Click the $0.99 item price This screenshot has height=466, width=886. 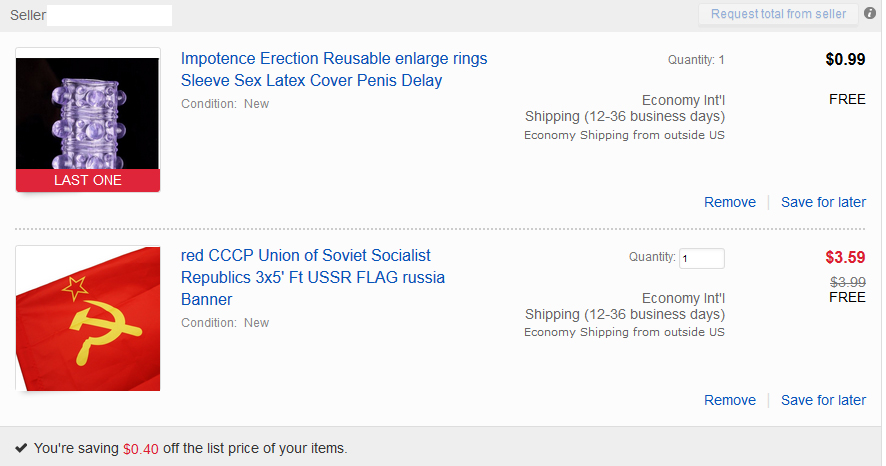coord(845,59)
